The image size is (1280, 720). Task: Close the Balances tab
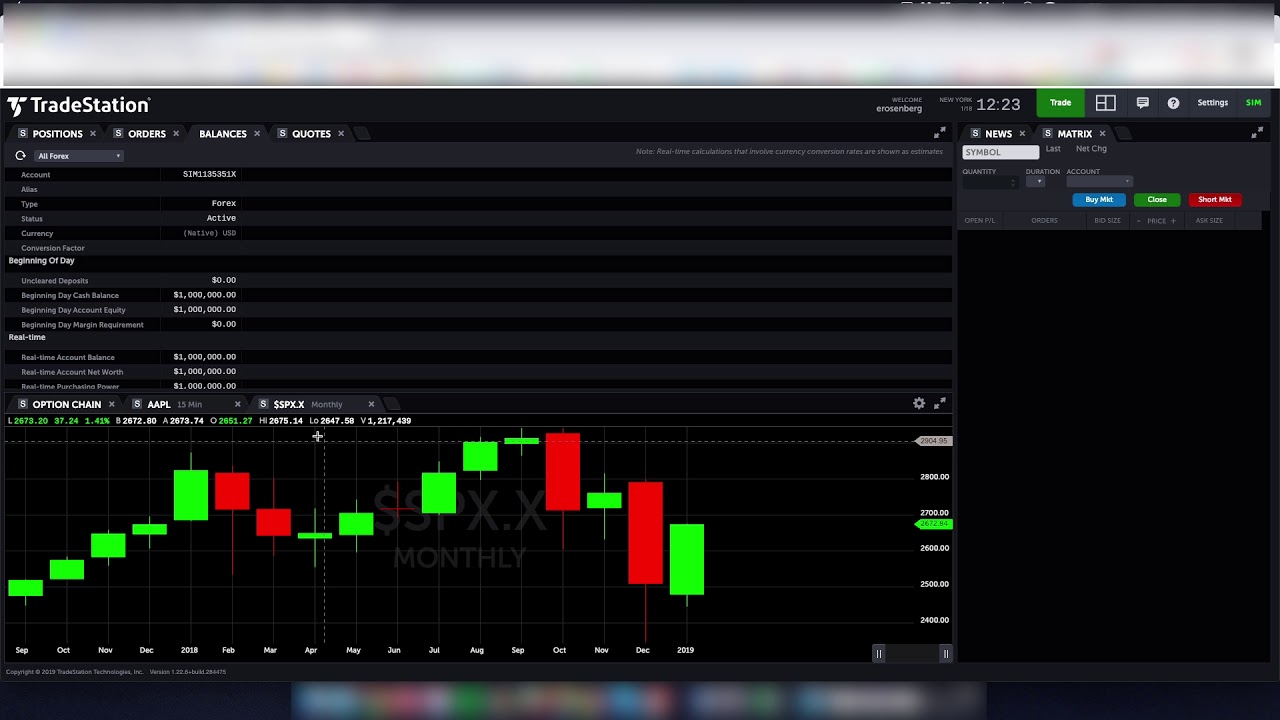tap(257, 133)
